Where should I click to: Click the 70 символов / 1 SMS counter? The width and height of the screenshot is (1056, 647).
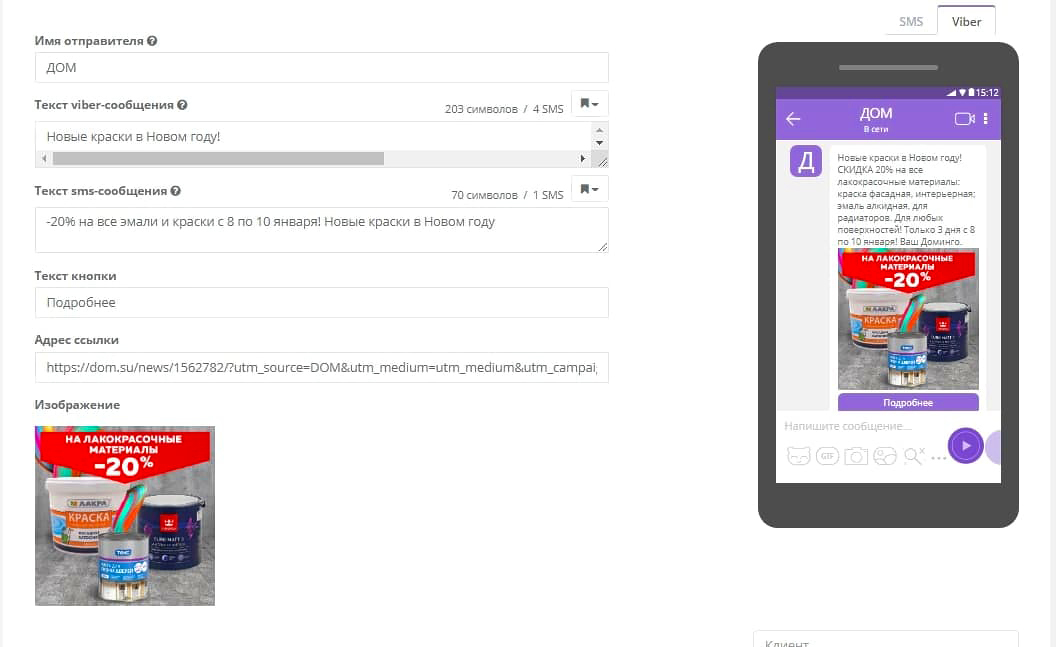(x=507, y=195)
